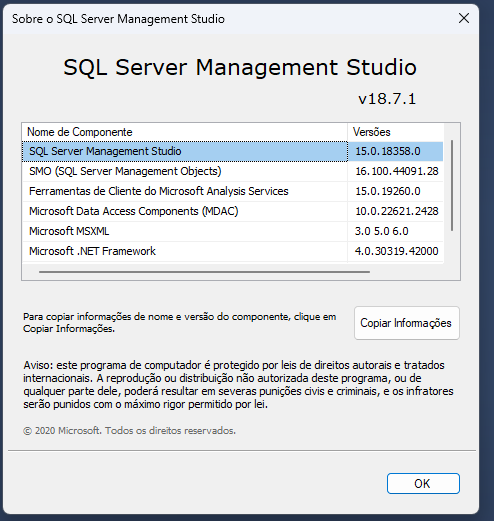Select the SMO (SQL Server Management Objects) row
Image resolution: width=494 pixels, height=521 pixels.
click(233, 171)
